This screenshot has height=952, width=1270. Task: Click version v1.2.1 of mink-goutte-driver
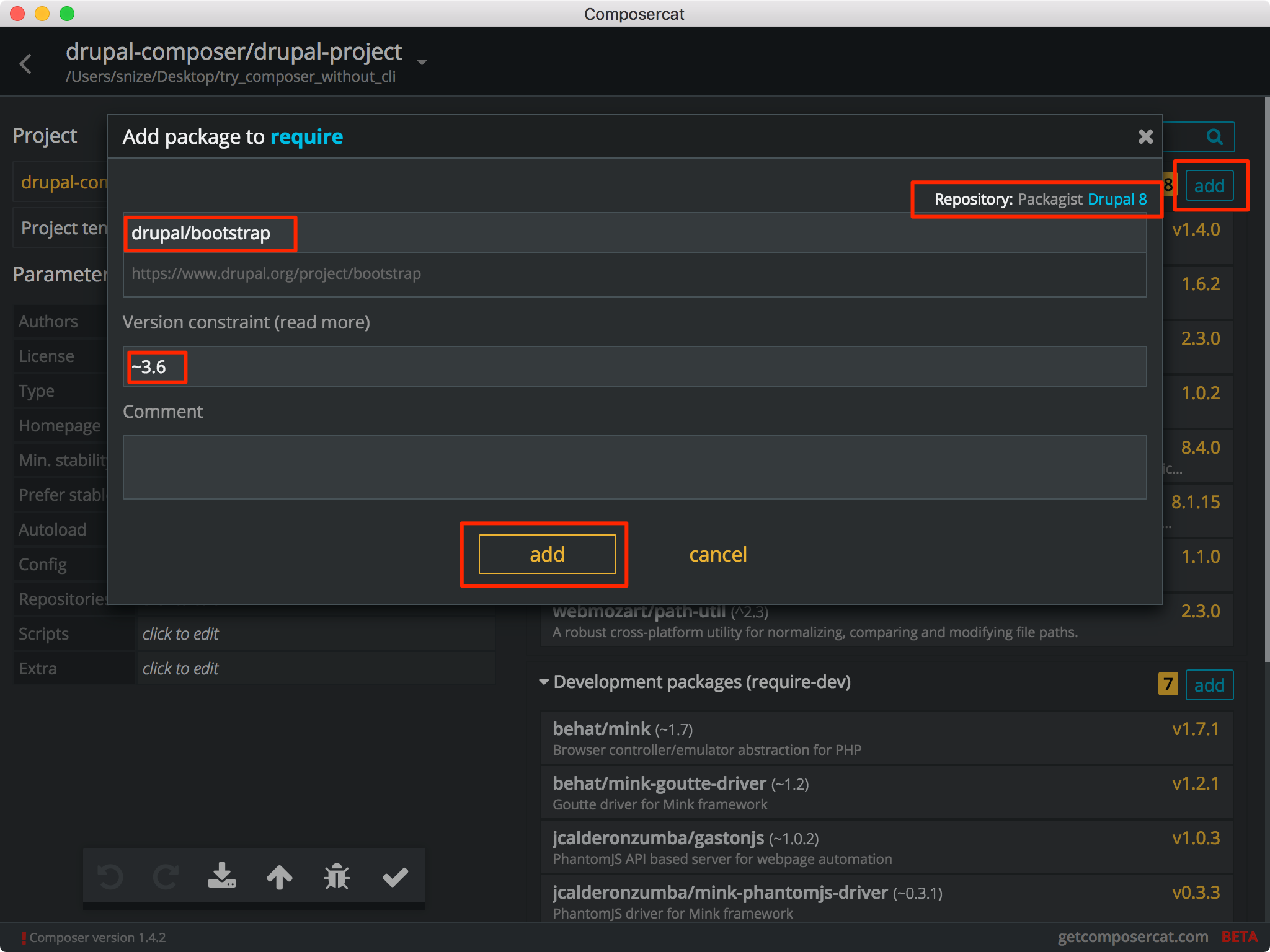click(1195, 783)
